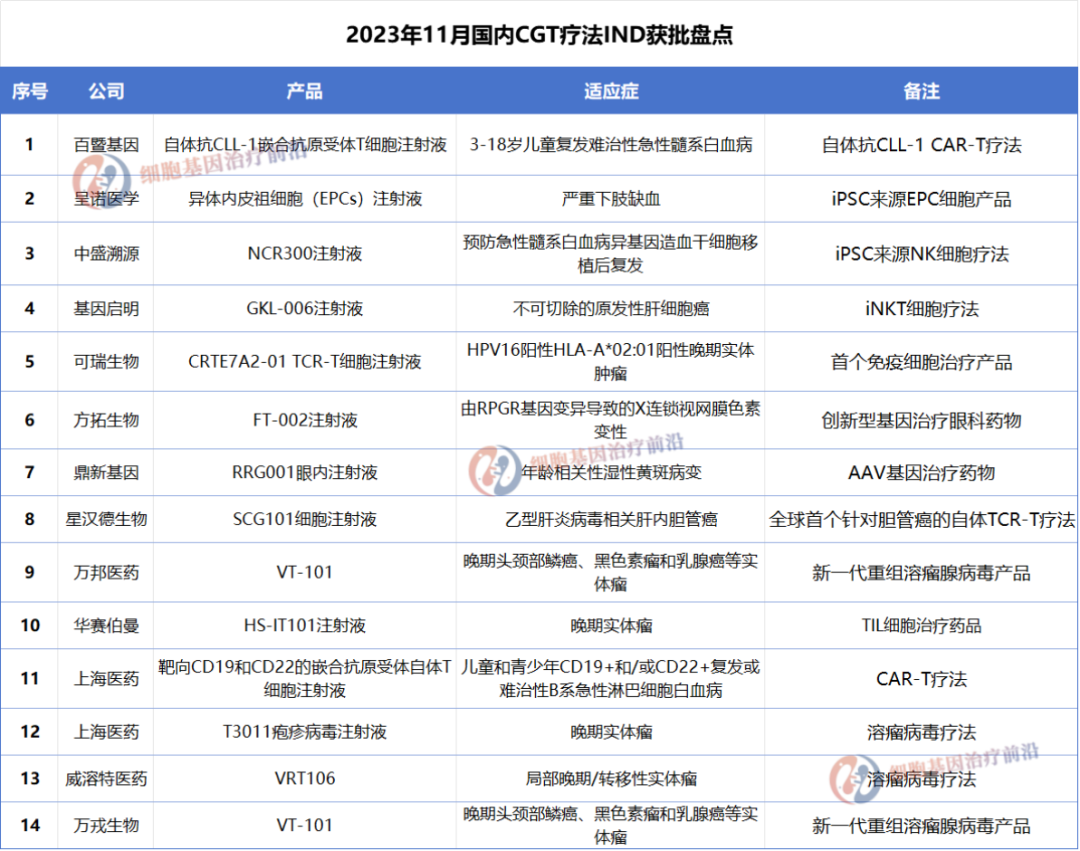Screen dimensions: 1080x851
Task: Select company '上海医药' in row 12
Action: pos(106,732)
